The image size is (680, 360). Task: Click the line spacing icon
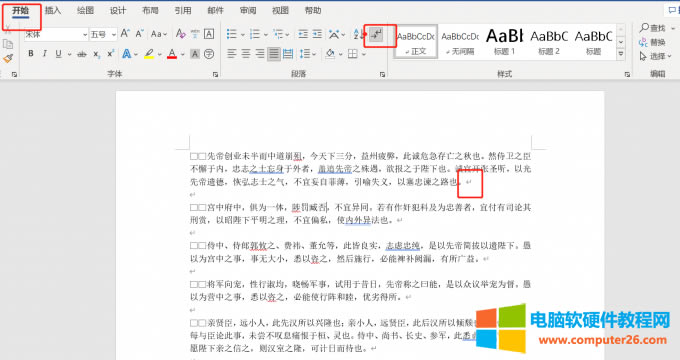(304, 54)
